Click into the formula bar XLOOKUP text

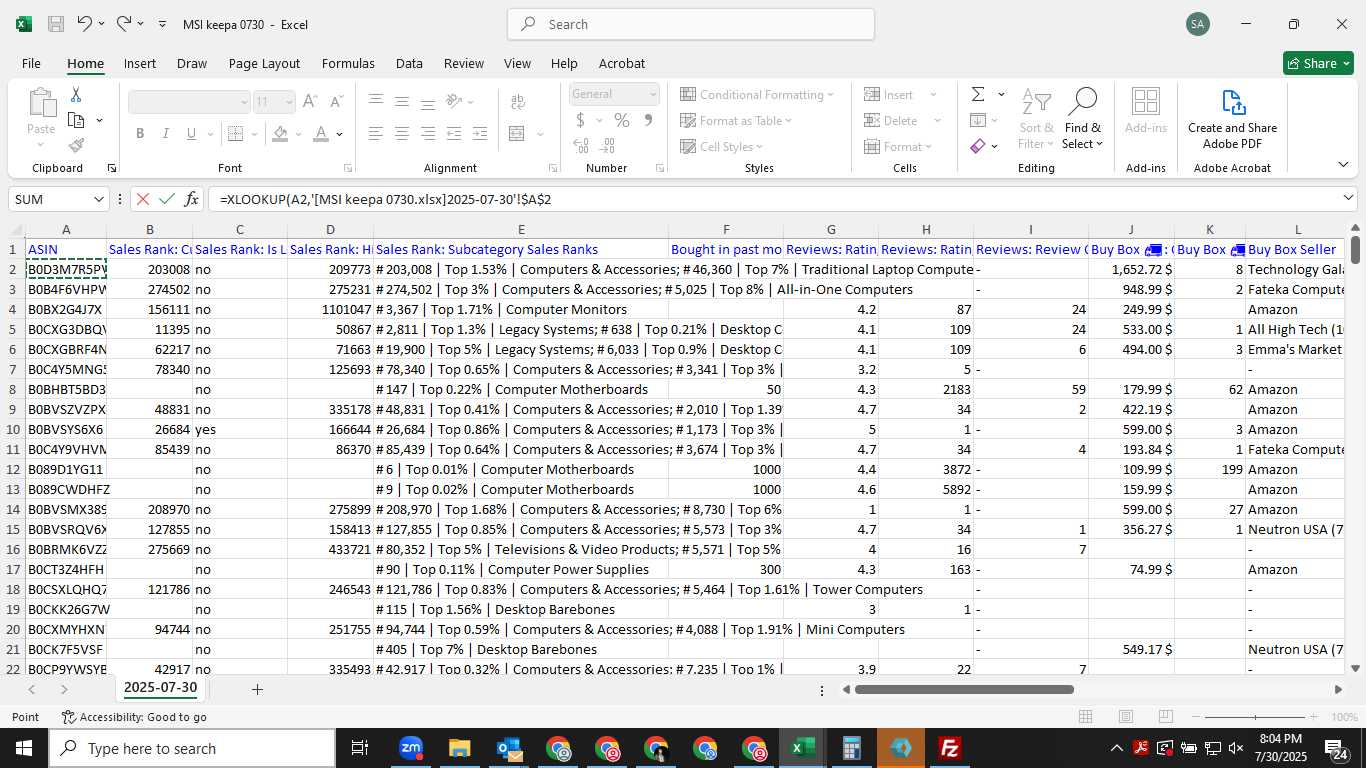tap(386, 199)
